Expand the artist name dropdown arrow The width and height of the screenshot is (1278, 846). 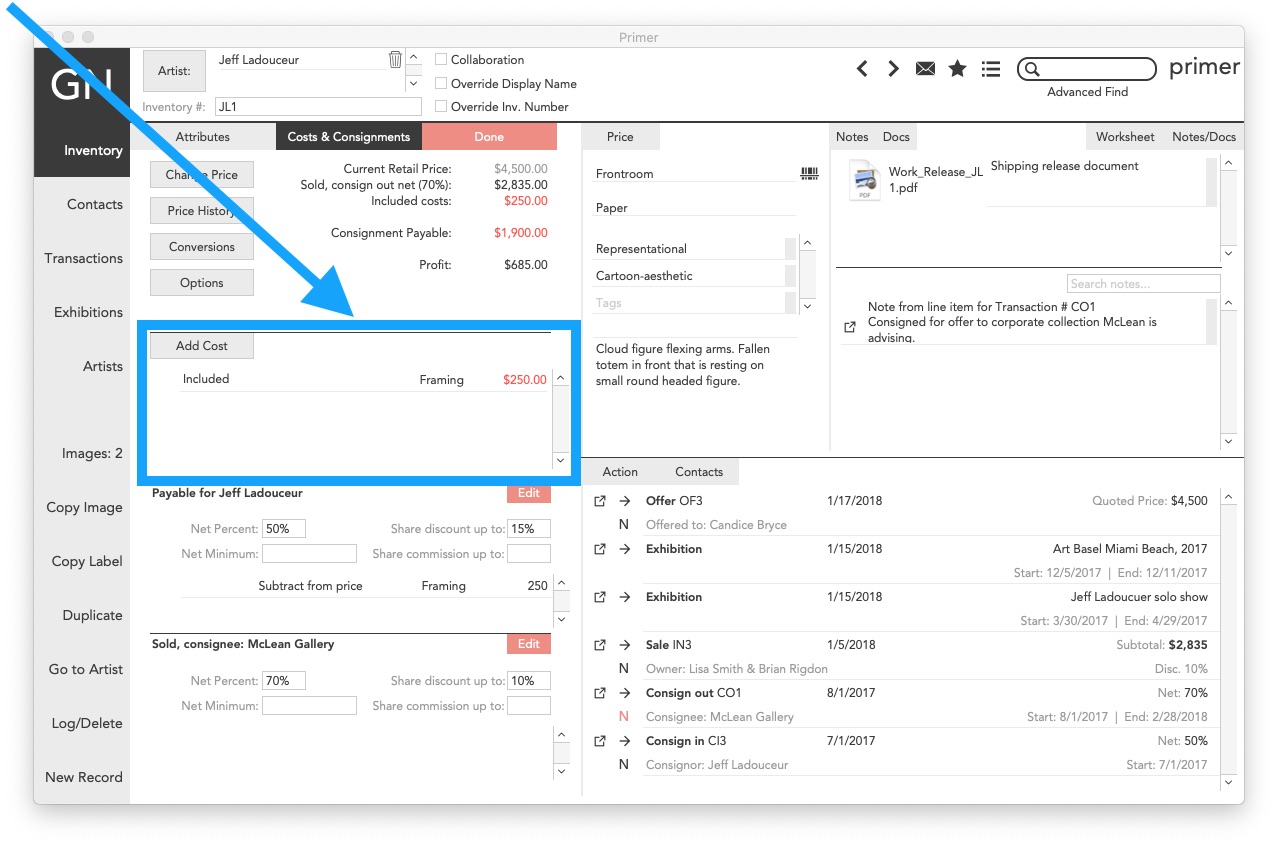point(413,83)
